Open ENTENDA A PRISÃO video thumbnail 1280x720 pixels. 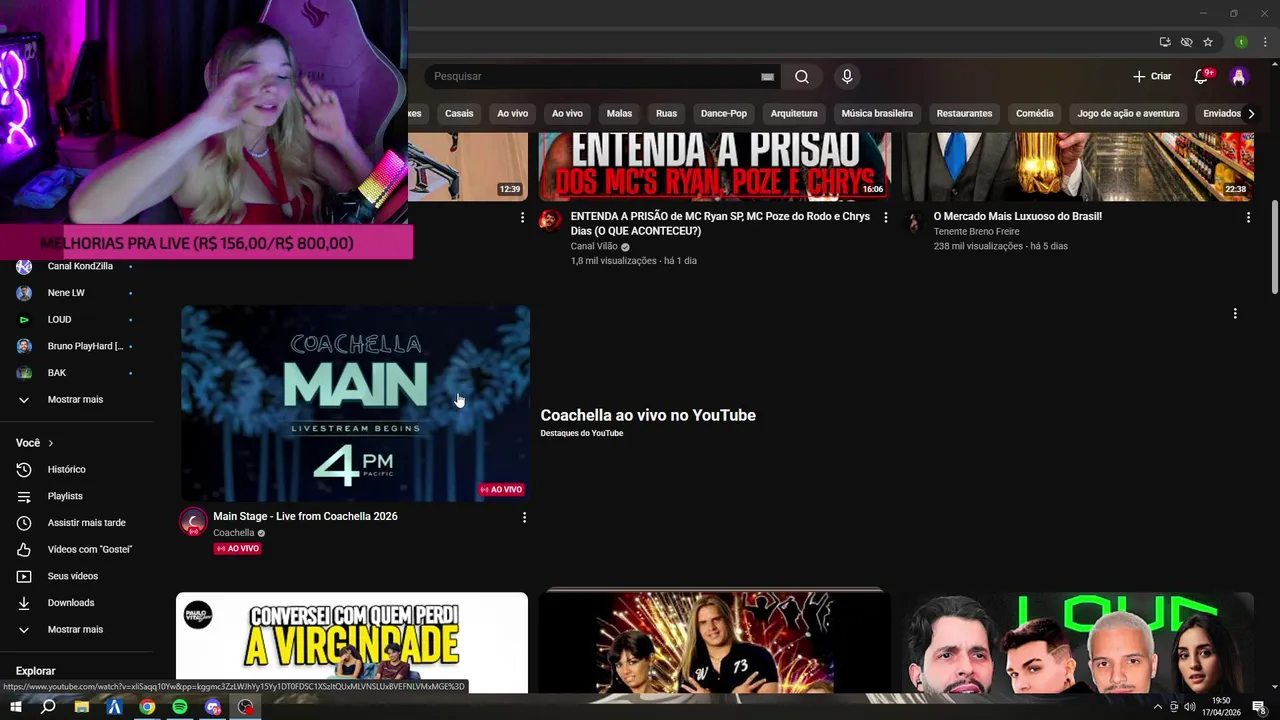(714, 166)
